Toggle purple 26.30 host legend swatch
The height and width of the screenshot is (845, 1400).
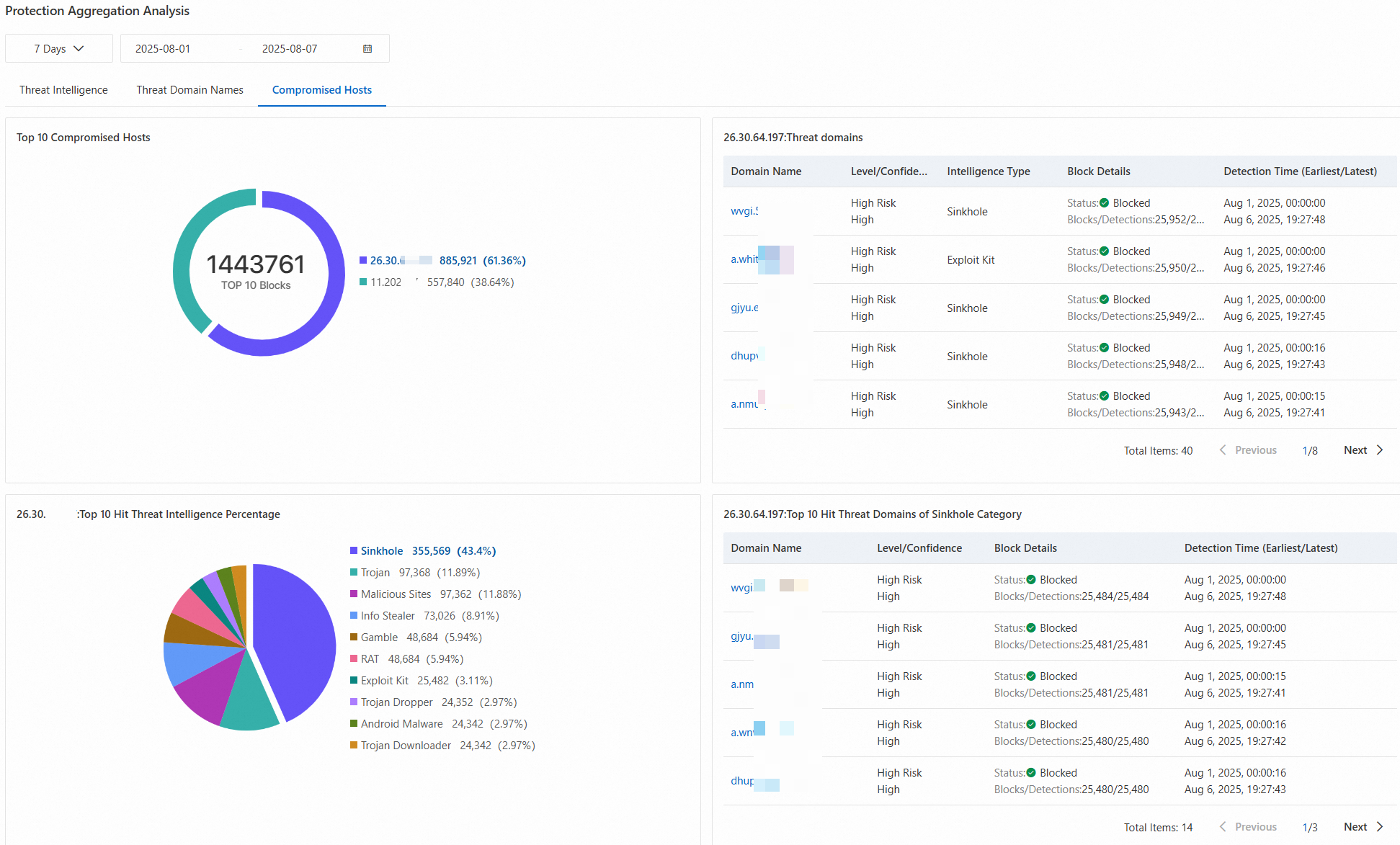point(363,261)
